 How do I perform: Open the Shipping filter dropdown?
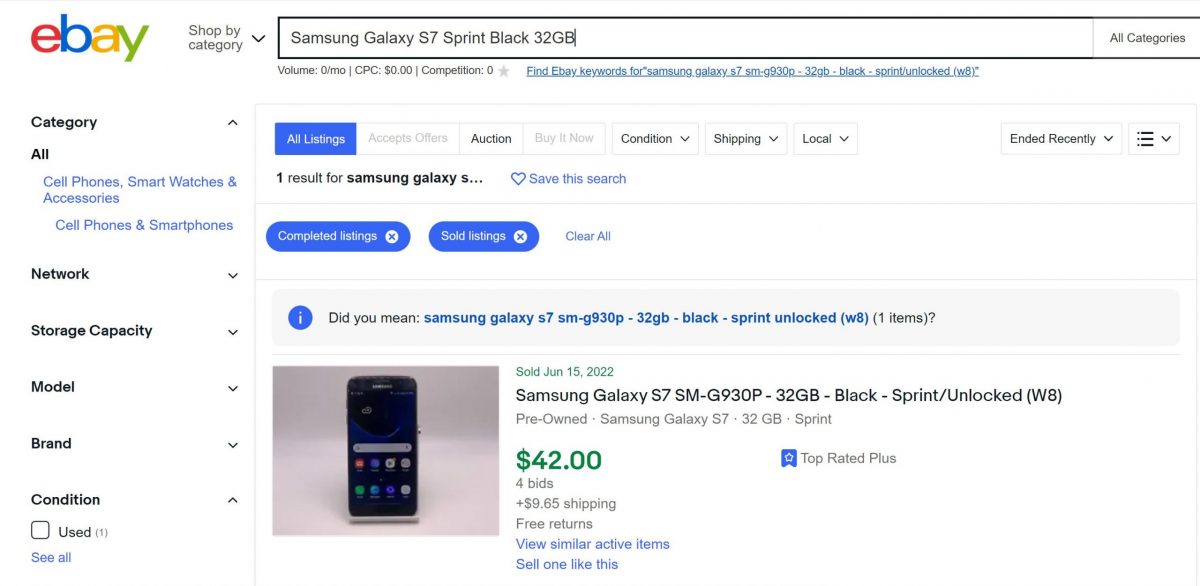click(744, 138)
